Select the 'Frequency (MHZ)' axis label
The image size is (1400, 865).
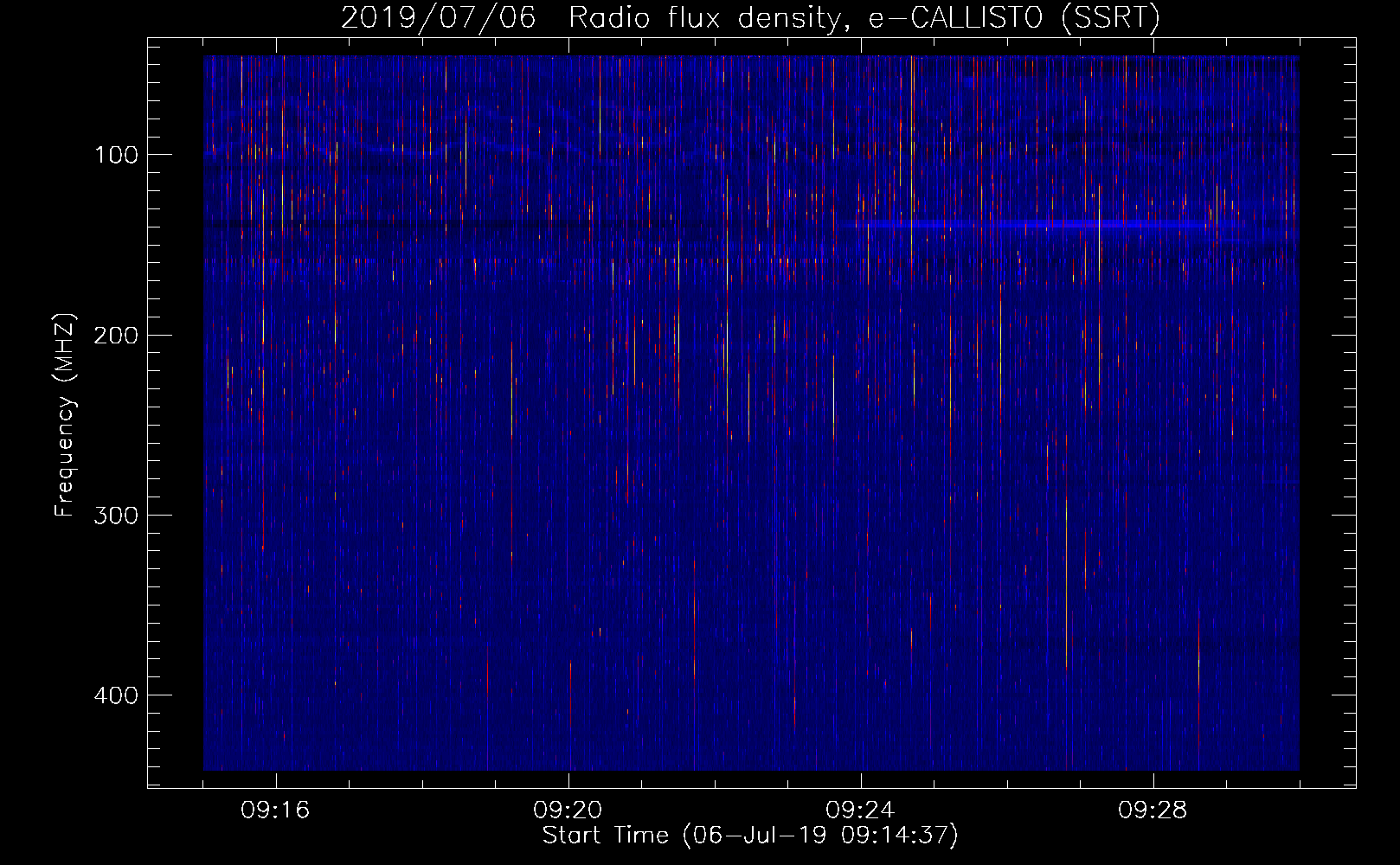coord(65,415)
